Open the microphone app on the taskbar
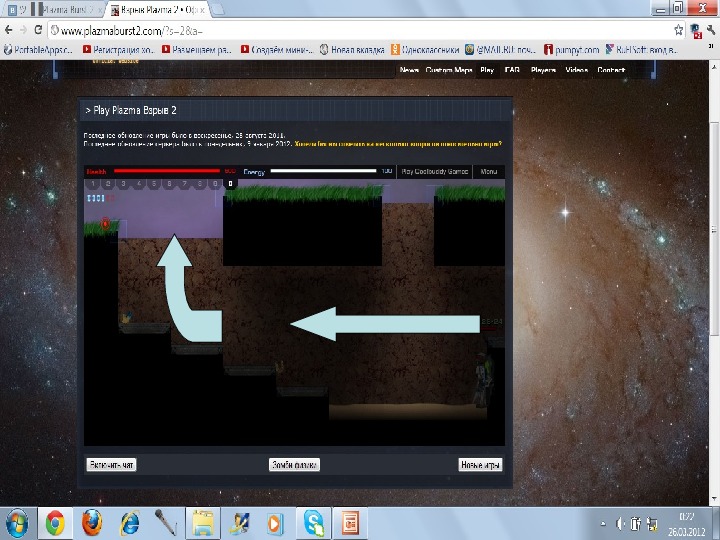720x540 pixels. [166, 523]
